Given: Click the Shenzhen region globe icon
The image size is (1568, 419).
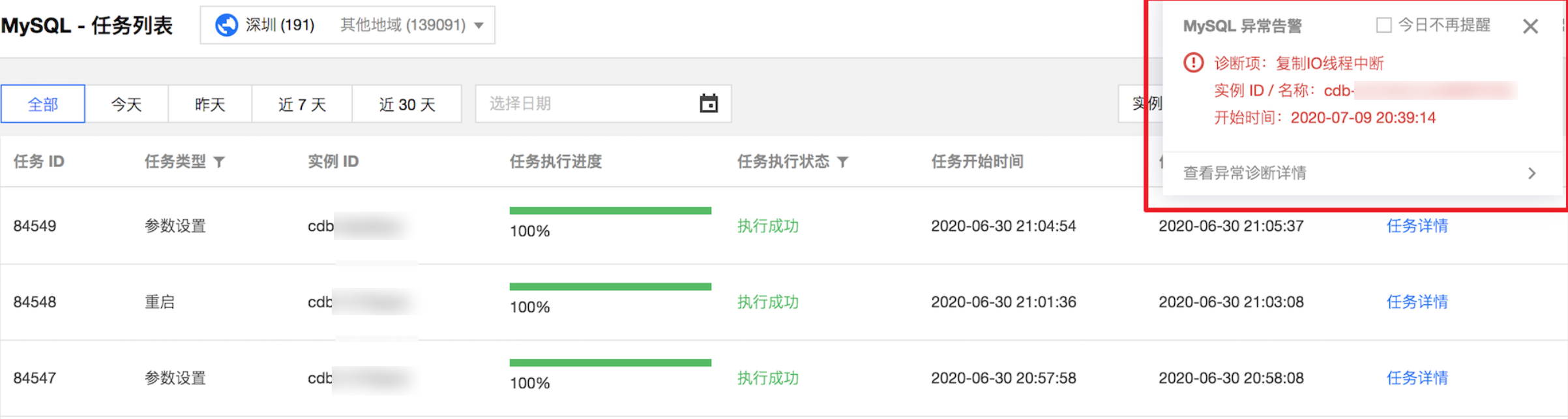Looking at the screenshot, I should click(x=226, y=25).
